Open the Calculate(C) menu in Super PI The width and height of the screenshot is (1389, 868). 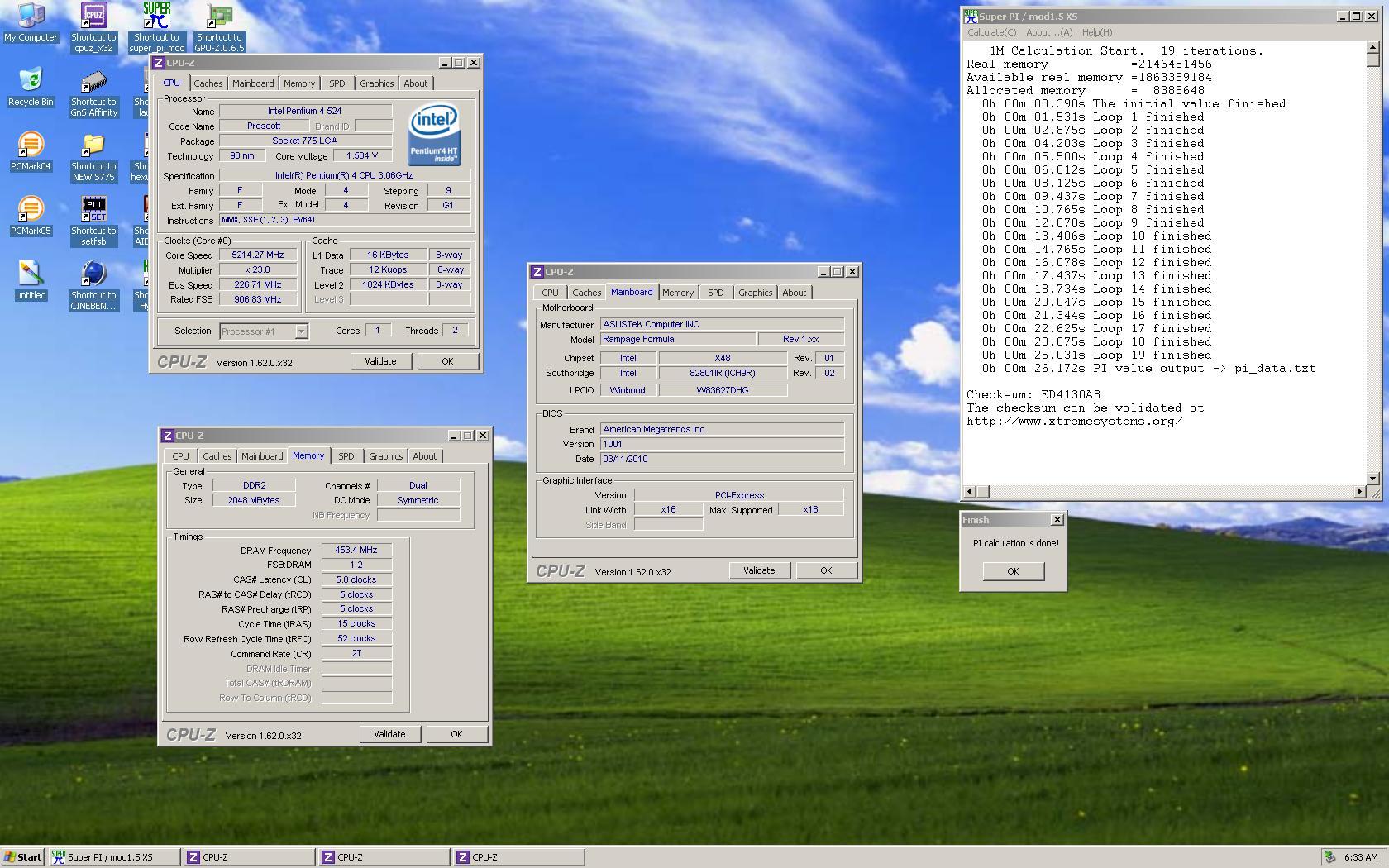point(991,32)
